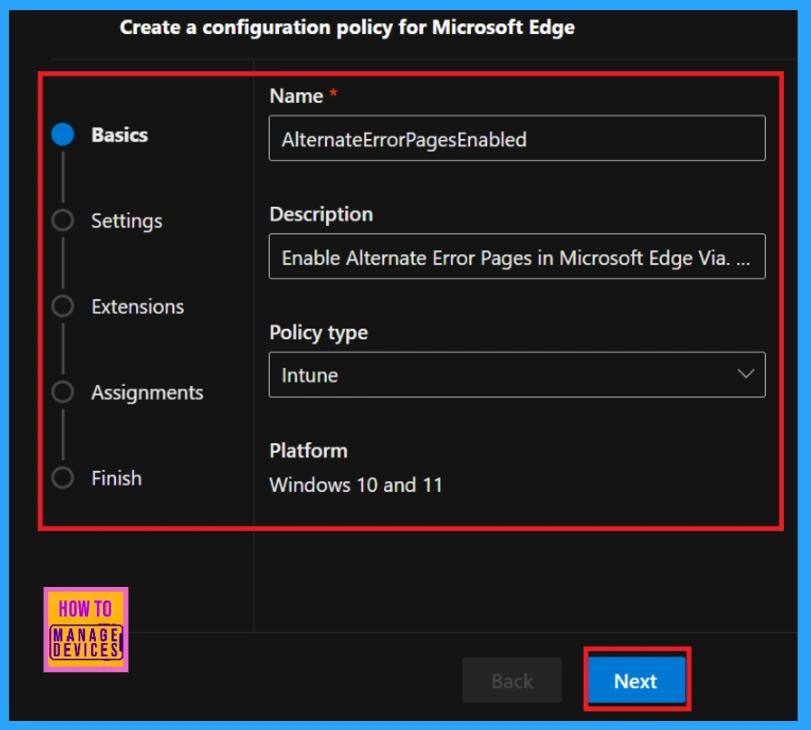
Task: Click the 'Create a configuration policy' heading
Action: click(347, 27)
